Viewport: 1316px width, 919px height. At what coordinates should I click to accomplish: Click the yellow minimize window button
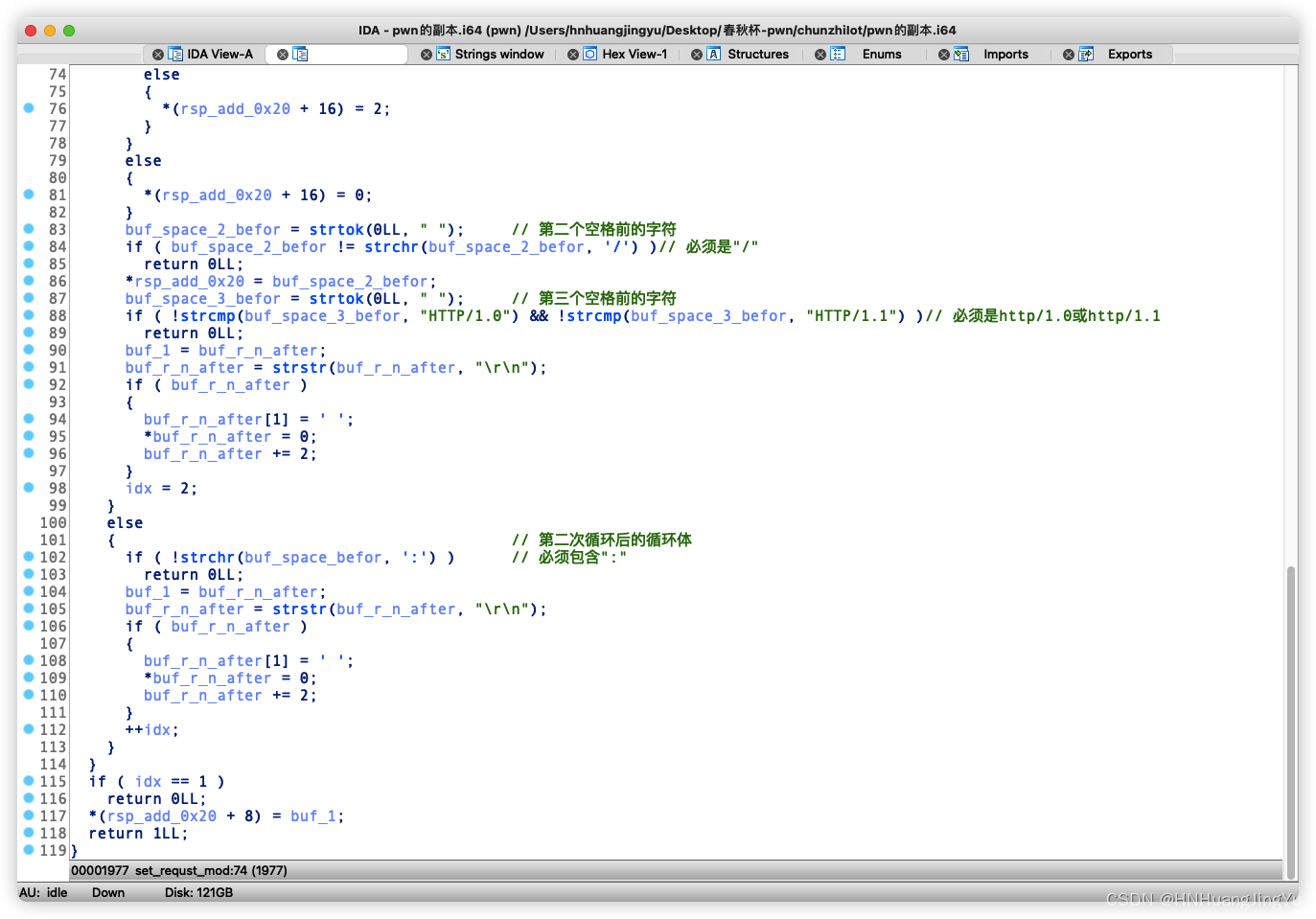pos(50,31)
